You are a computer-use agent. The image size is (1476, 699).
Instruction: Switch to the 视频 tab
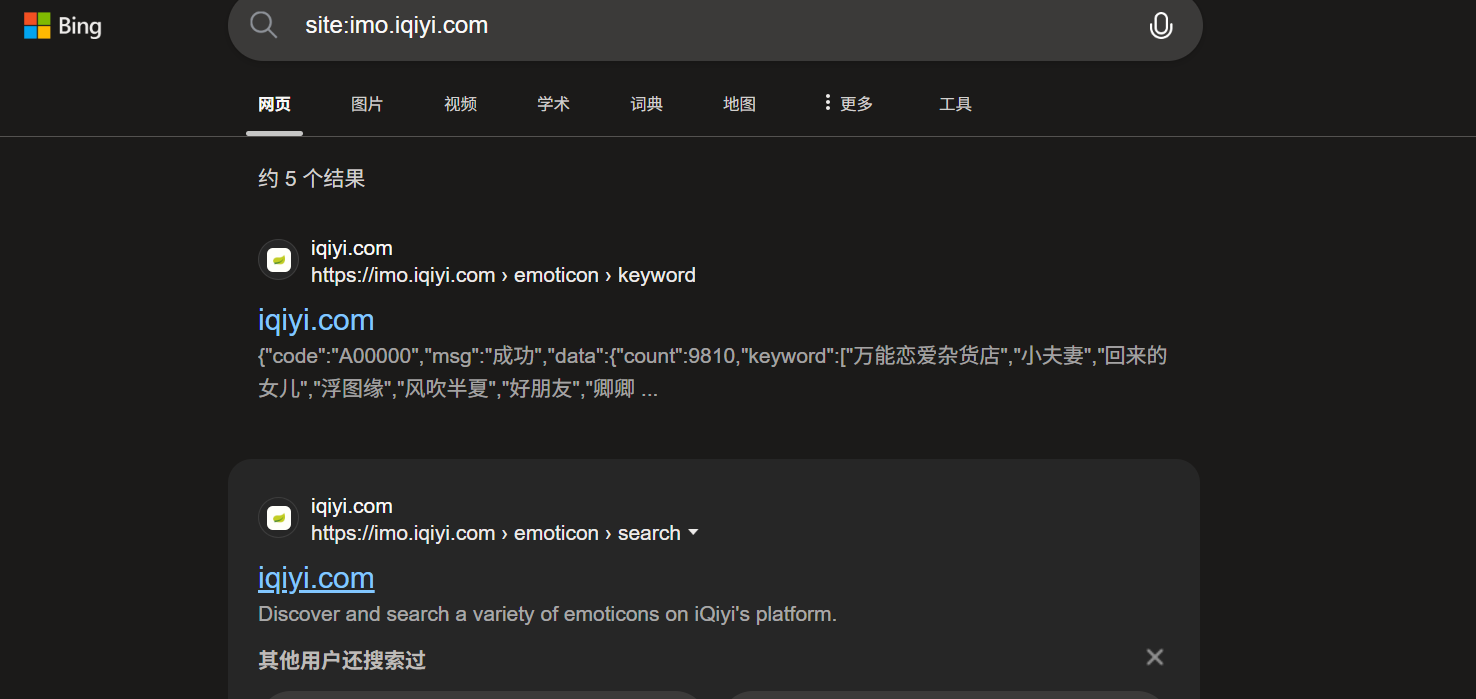[460, 104]
